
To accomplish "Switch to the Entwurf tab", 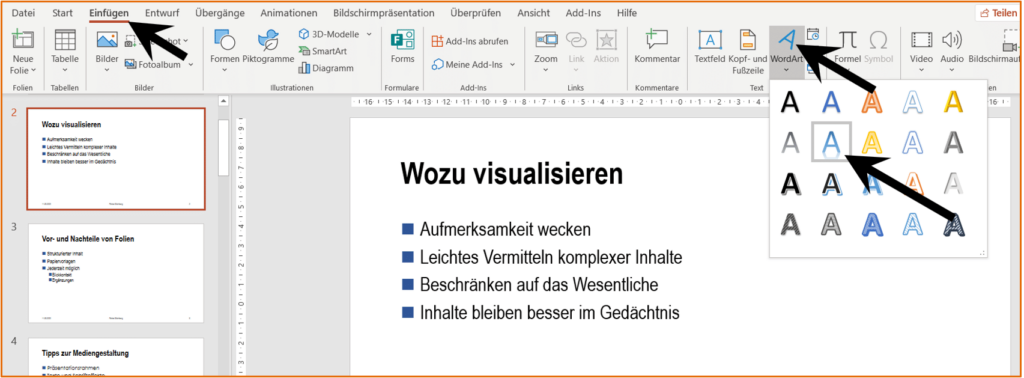I will click(x=163, y=12).
